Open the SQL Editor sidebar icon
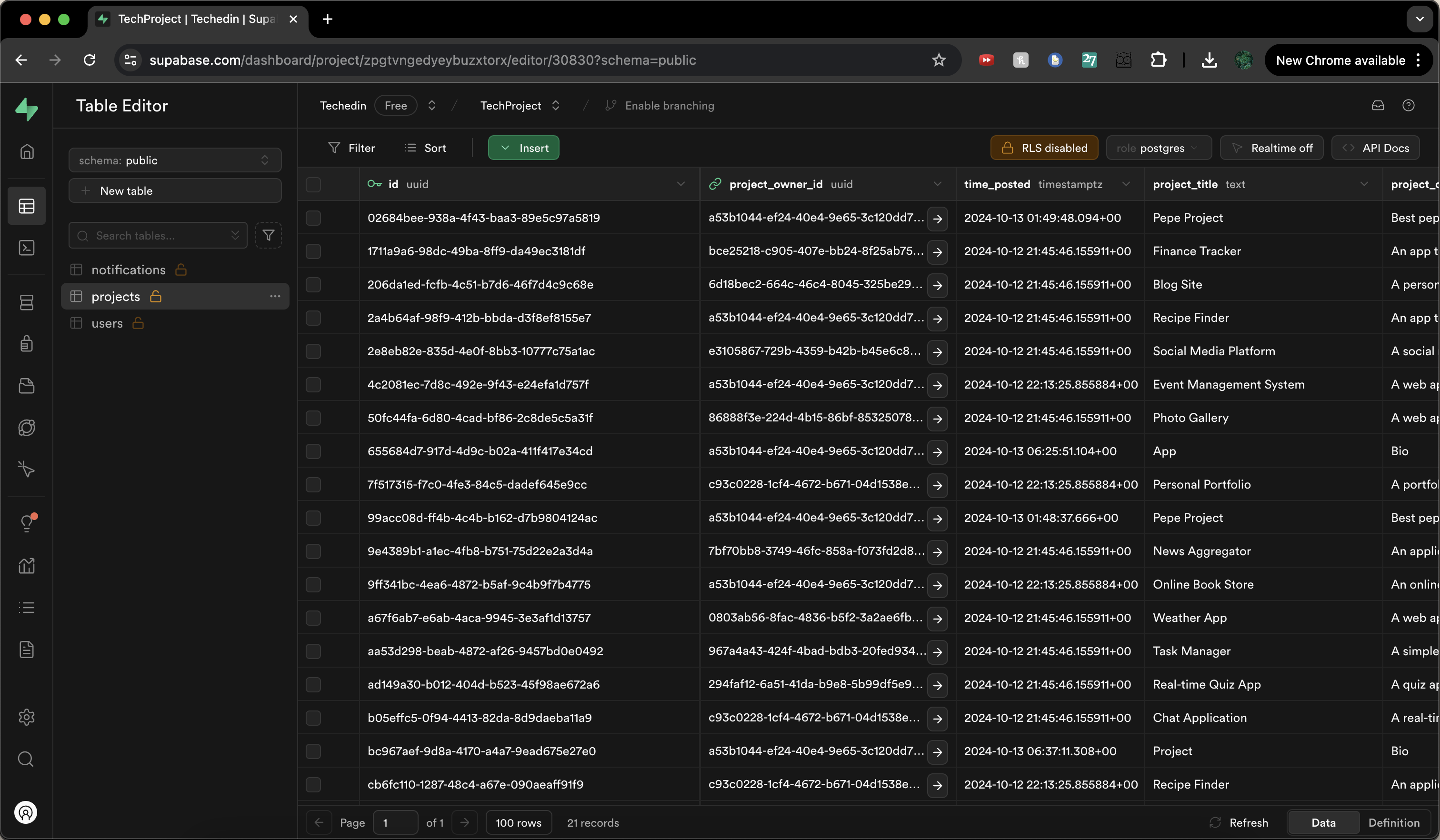 pyautogui.click(x=26, y=248)
